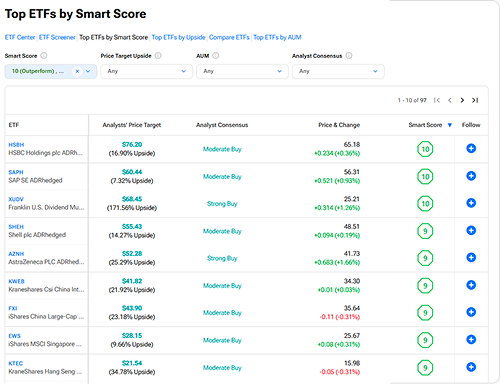The height and width of the screenshot is (384, 500).
Task: Click the '1 - 10 of 97' page counter
Action: 412,100
